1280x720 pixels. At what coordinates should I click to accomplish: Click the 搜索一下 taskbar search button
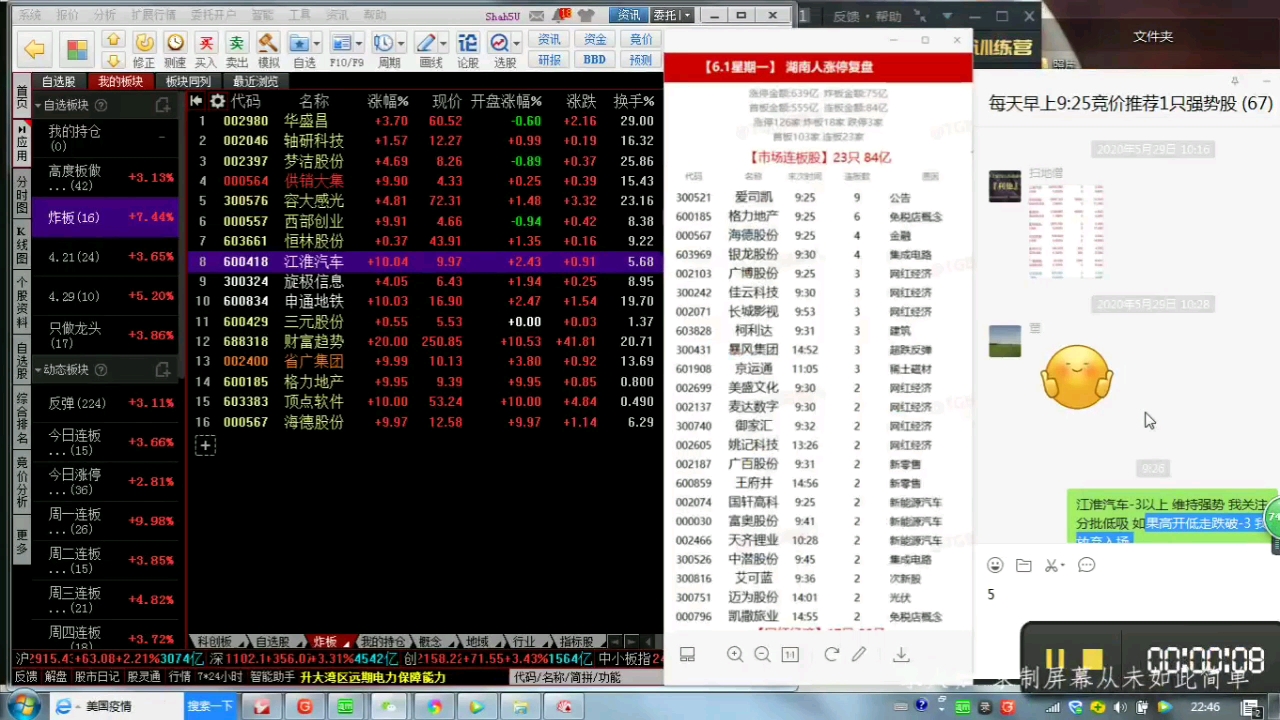(x=210, y=706)
